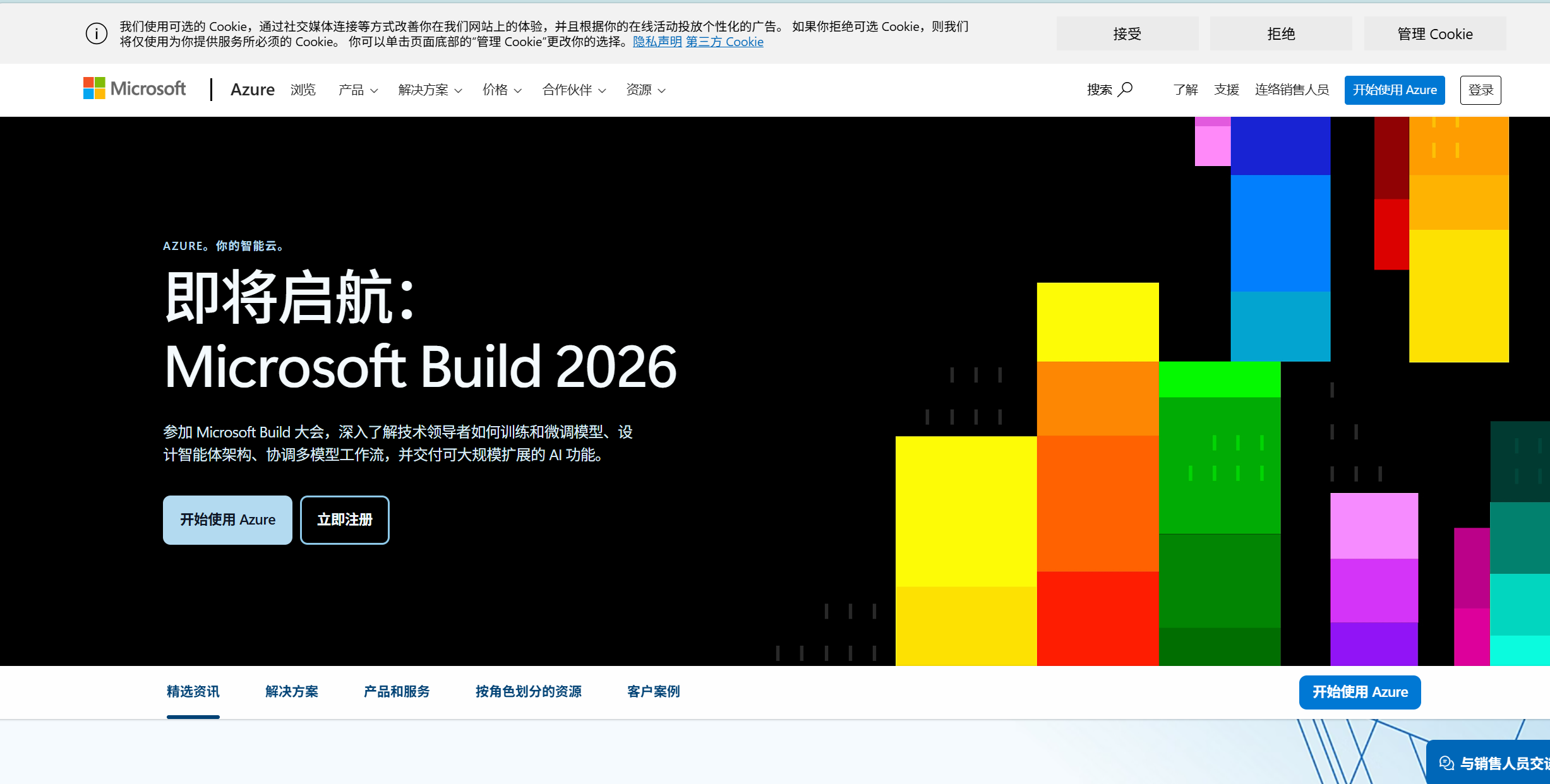Switch to 按角色划分的资源 tab
1550x784 pixels.
(x=529, y=691)
